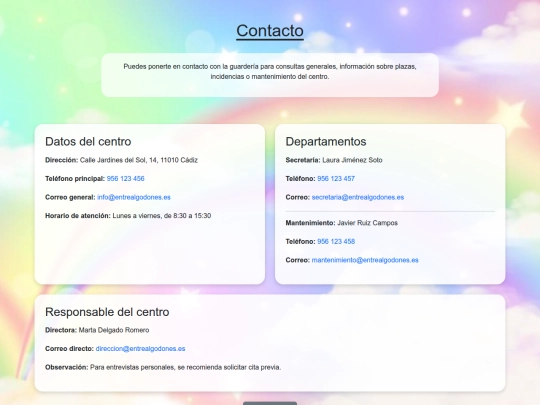Select the Departamentos heading
Viewport: 540px width, 405px height.
pos(326,142)
